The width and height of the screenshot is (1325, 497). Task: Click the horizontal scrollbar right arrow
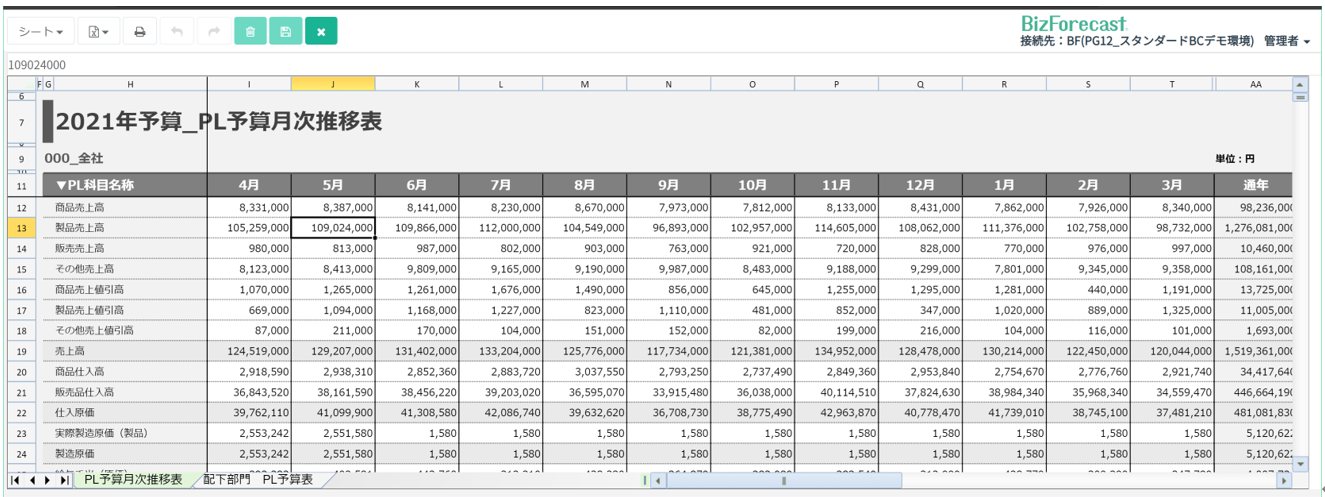pos(1285,481)
